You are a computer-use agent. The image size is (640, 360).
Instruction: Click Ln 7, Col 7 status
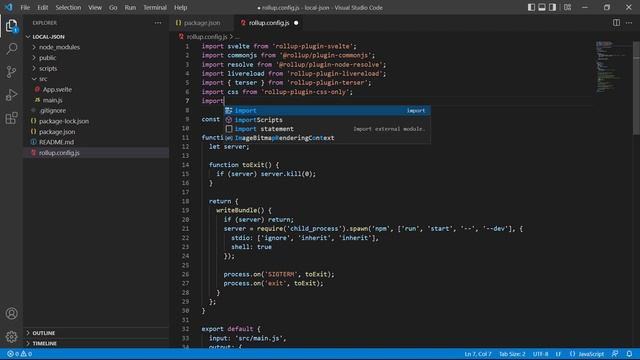point(478,354)
